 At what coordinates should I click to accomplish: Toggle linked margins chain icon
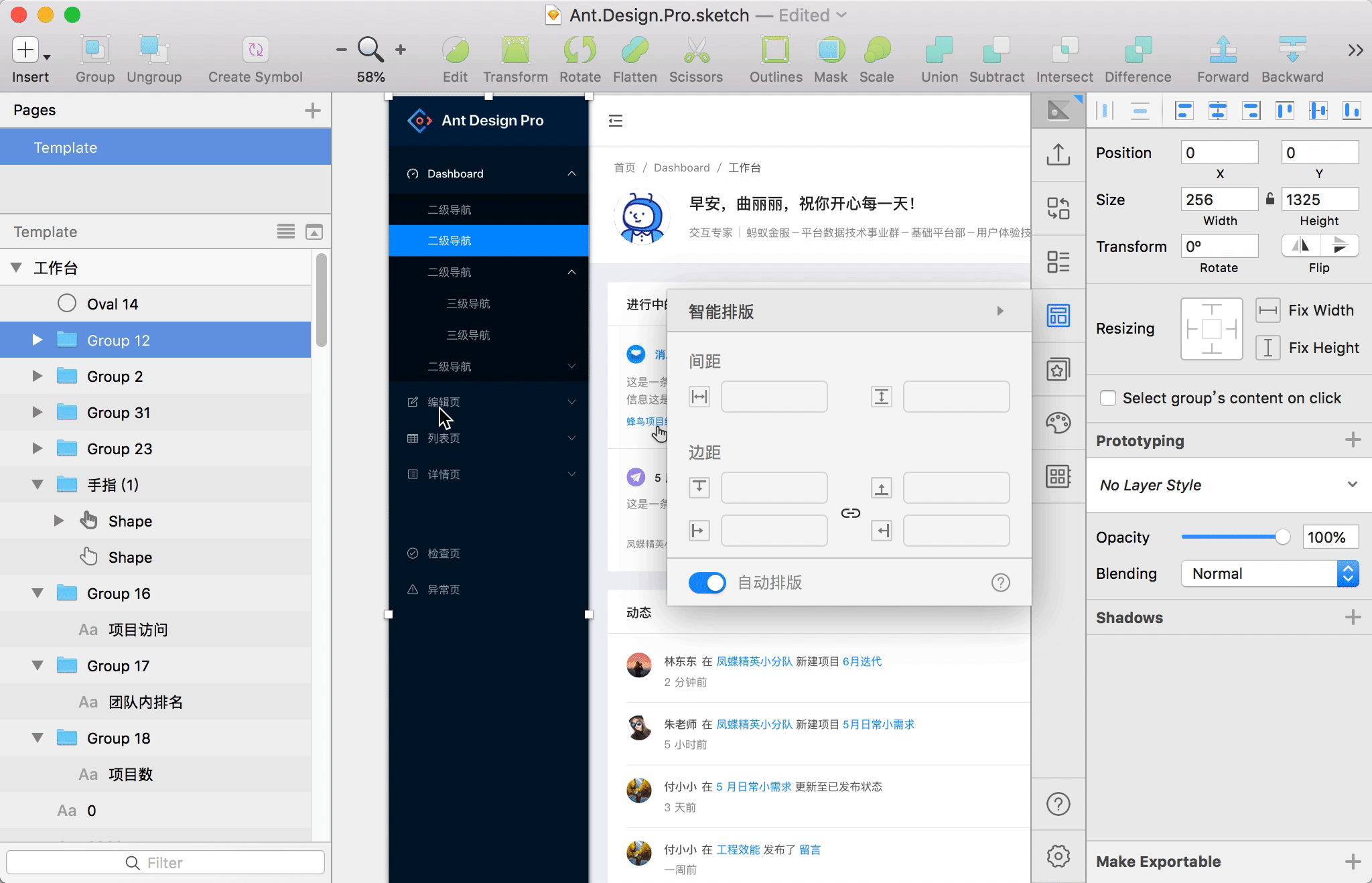(x=851, y=513)
